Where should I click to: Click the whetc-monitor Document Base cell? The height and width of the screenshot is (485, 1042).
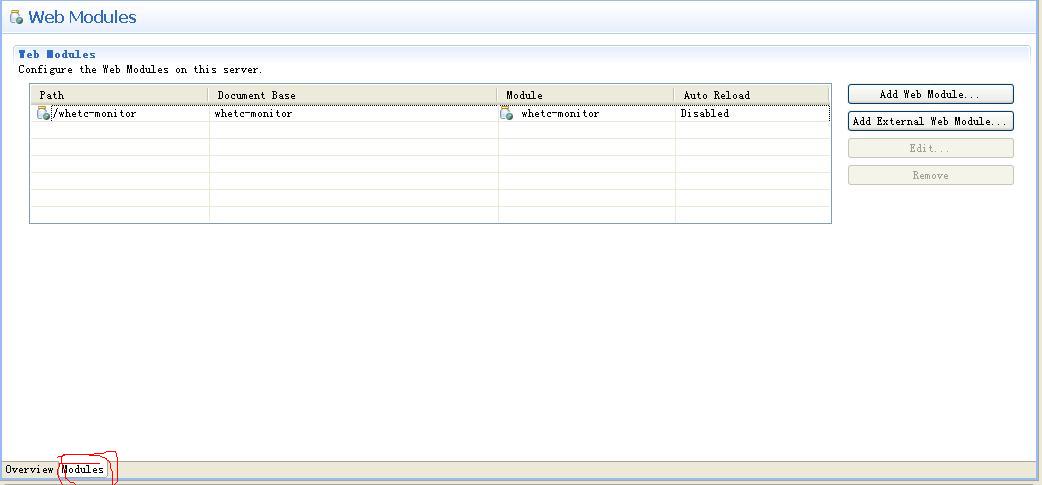354,114
